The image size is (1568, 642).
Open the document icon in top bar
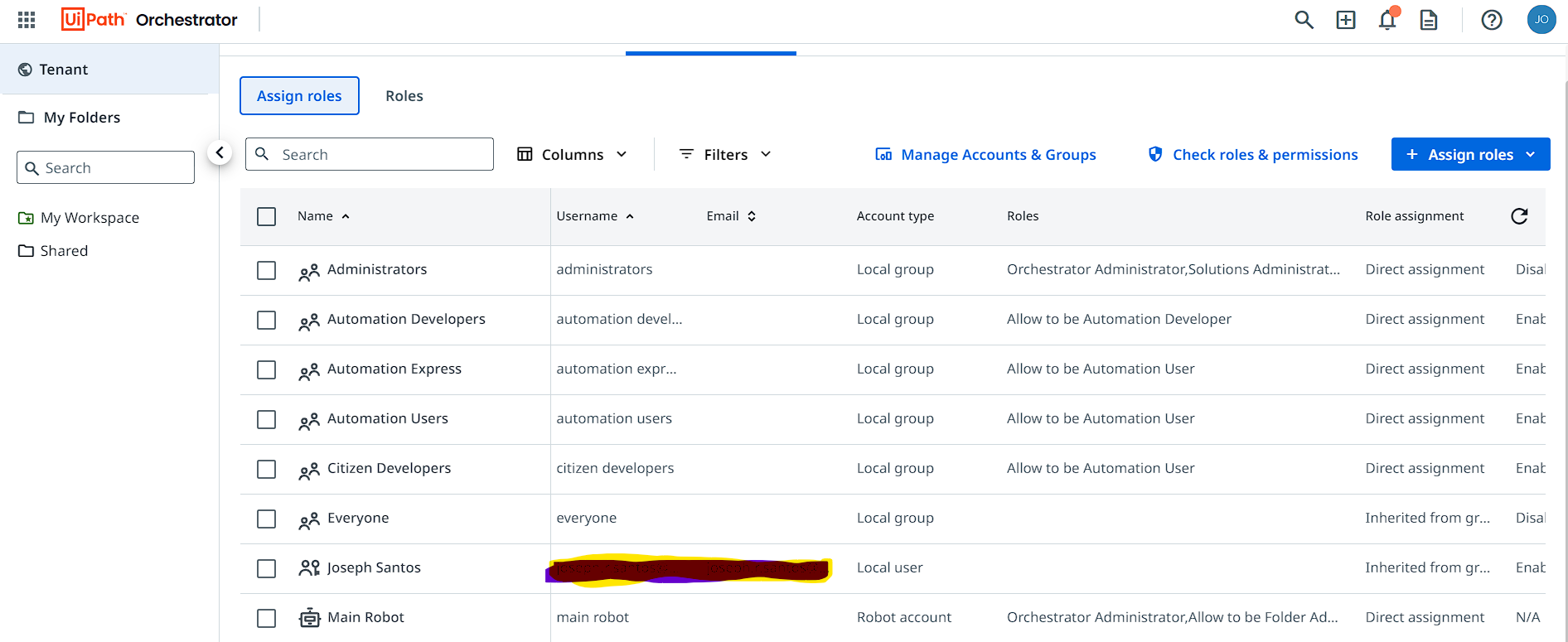(1429, 20)
